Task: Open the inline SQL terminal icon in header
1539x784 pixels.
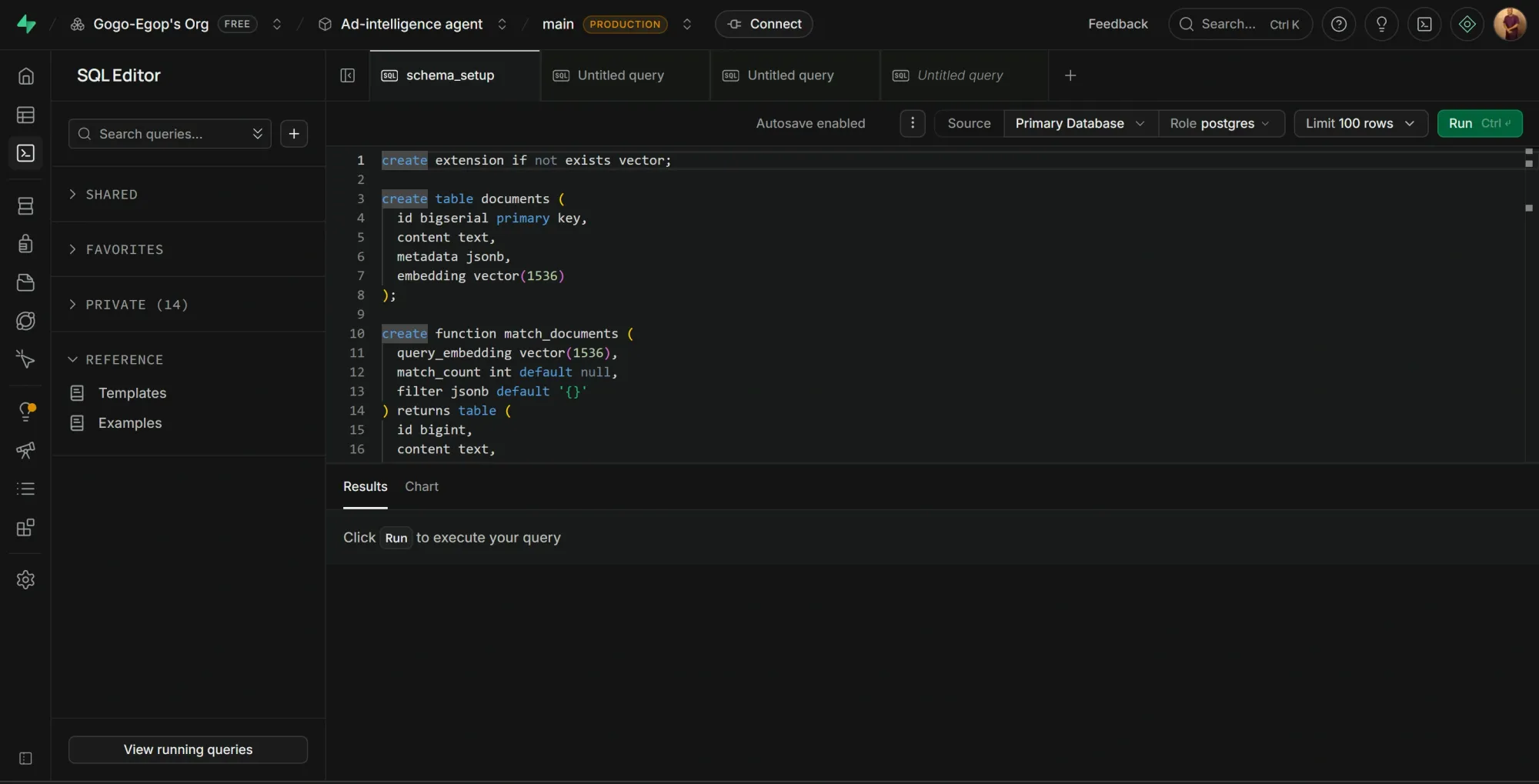Action: pyautogui.click(x=1424, y=24)
